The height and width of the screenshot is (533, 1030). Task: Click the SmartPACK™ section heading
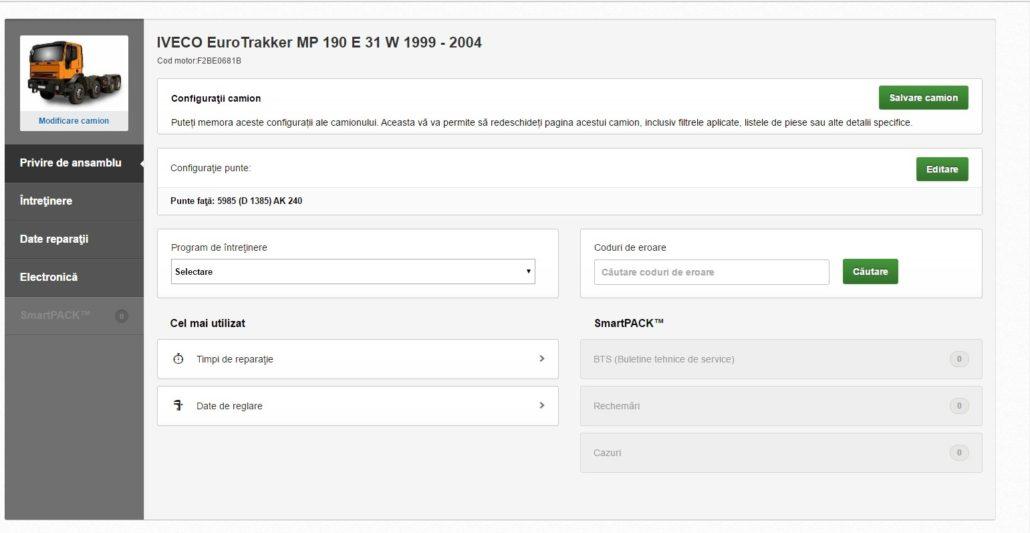click(x=629, y=323)
